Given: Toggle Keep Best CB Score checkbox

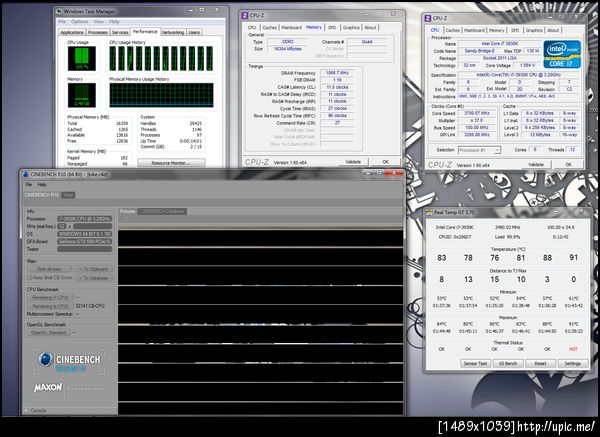Looking at the screenshot, I should pyautogui.click(x=29, y=277).
